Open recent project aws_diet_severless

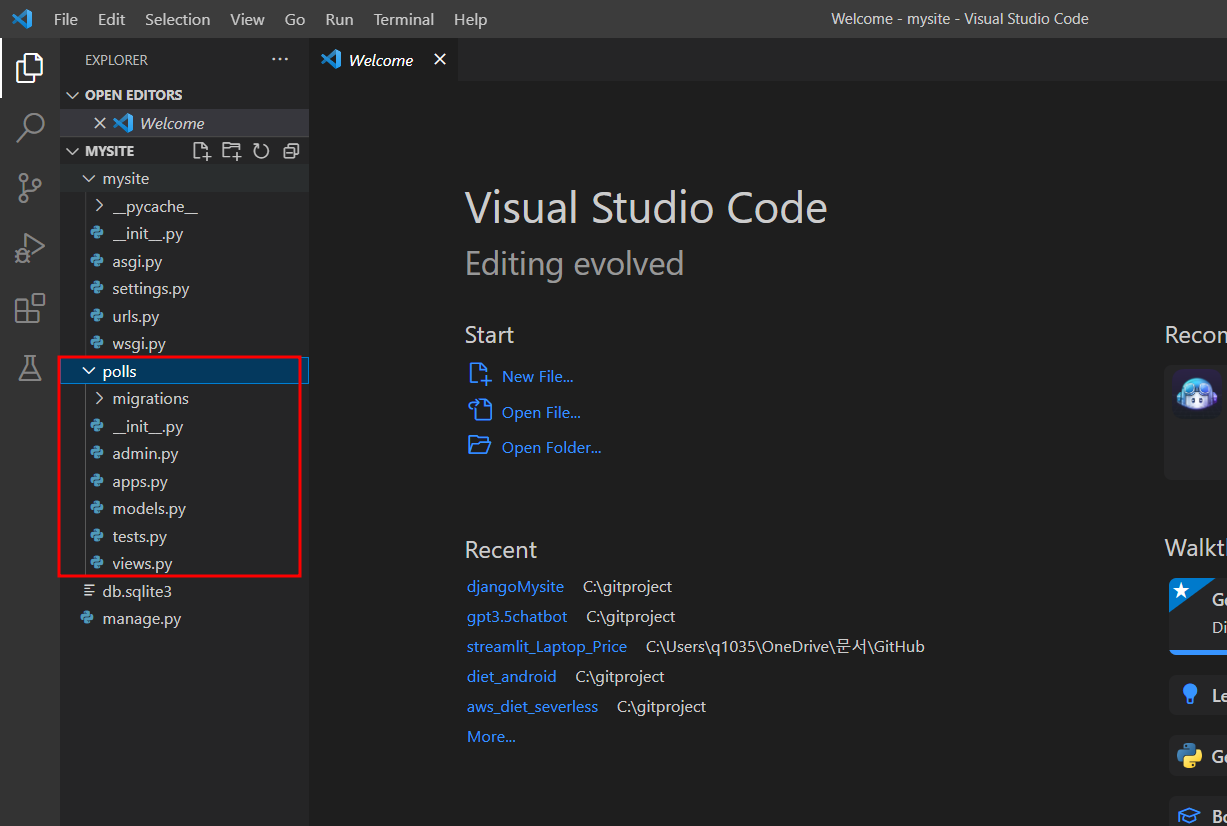pyautogui.click(x=532, y=706)
